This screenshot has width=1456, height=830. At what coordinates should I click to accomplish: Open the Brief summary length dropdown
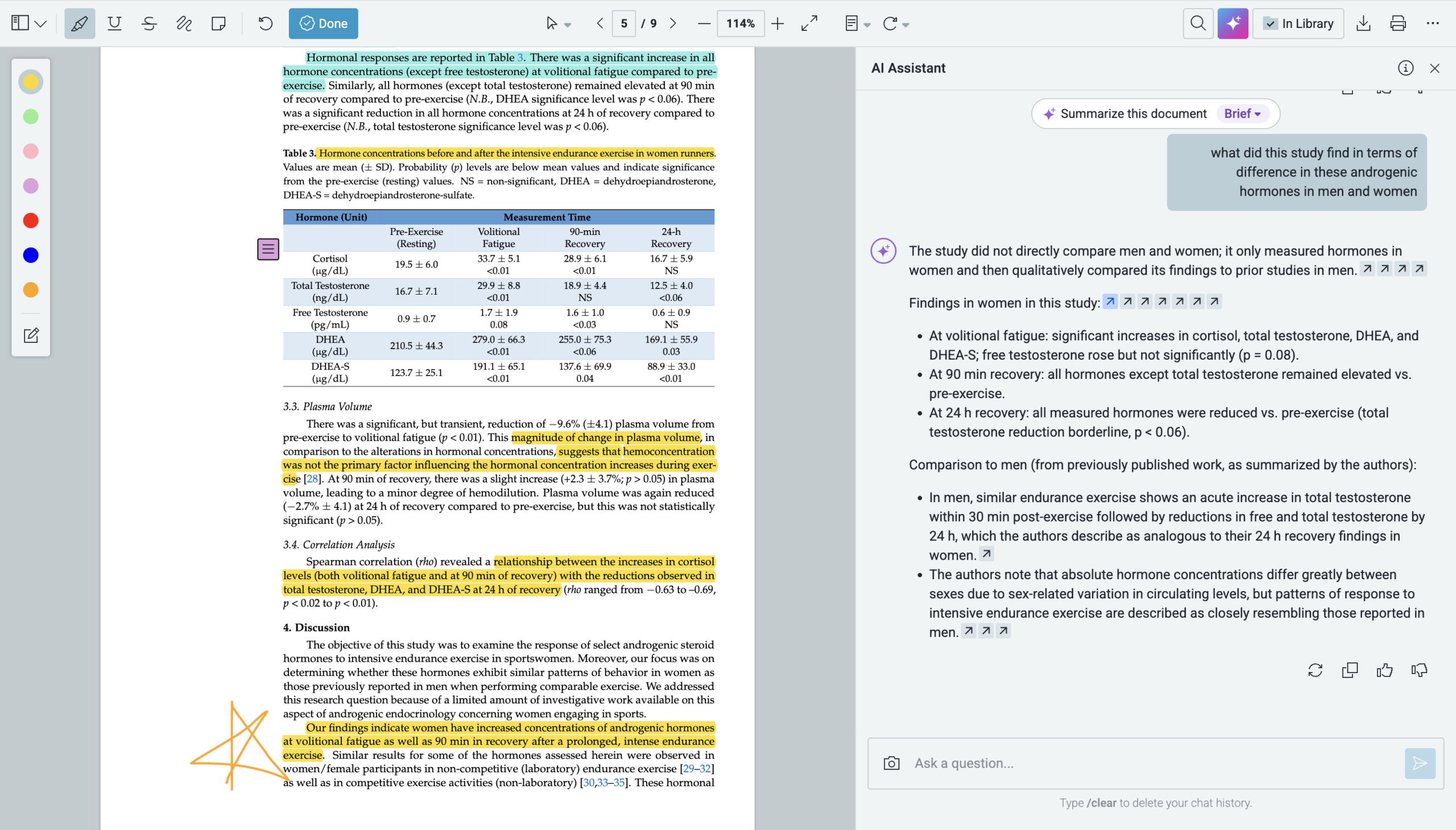(1241, 113)
